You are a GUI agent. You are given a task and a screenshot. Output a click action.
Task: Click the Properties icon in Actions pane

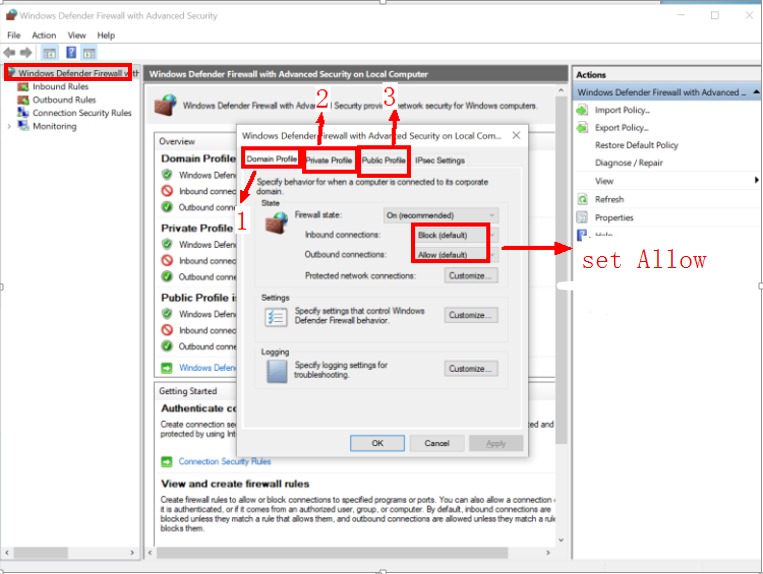coord(583,217)
